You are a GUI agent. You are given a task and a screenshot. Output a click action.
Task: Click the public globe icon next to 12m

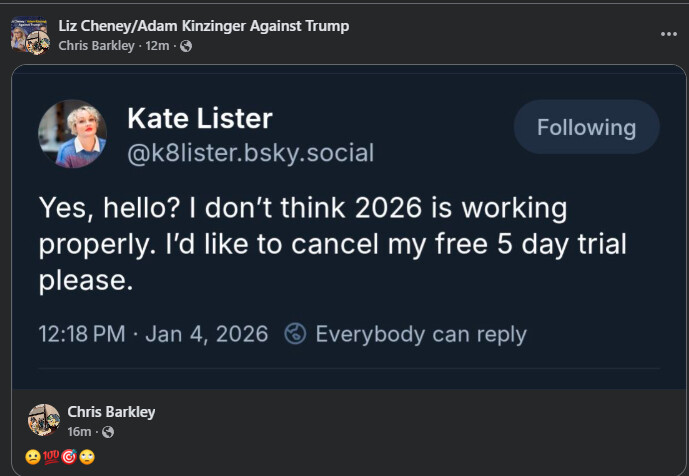pyautogui.click(x=186, y=46)
